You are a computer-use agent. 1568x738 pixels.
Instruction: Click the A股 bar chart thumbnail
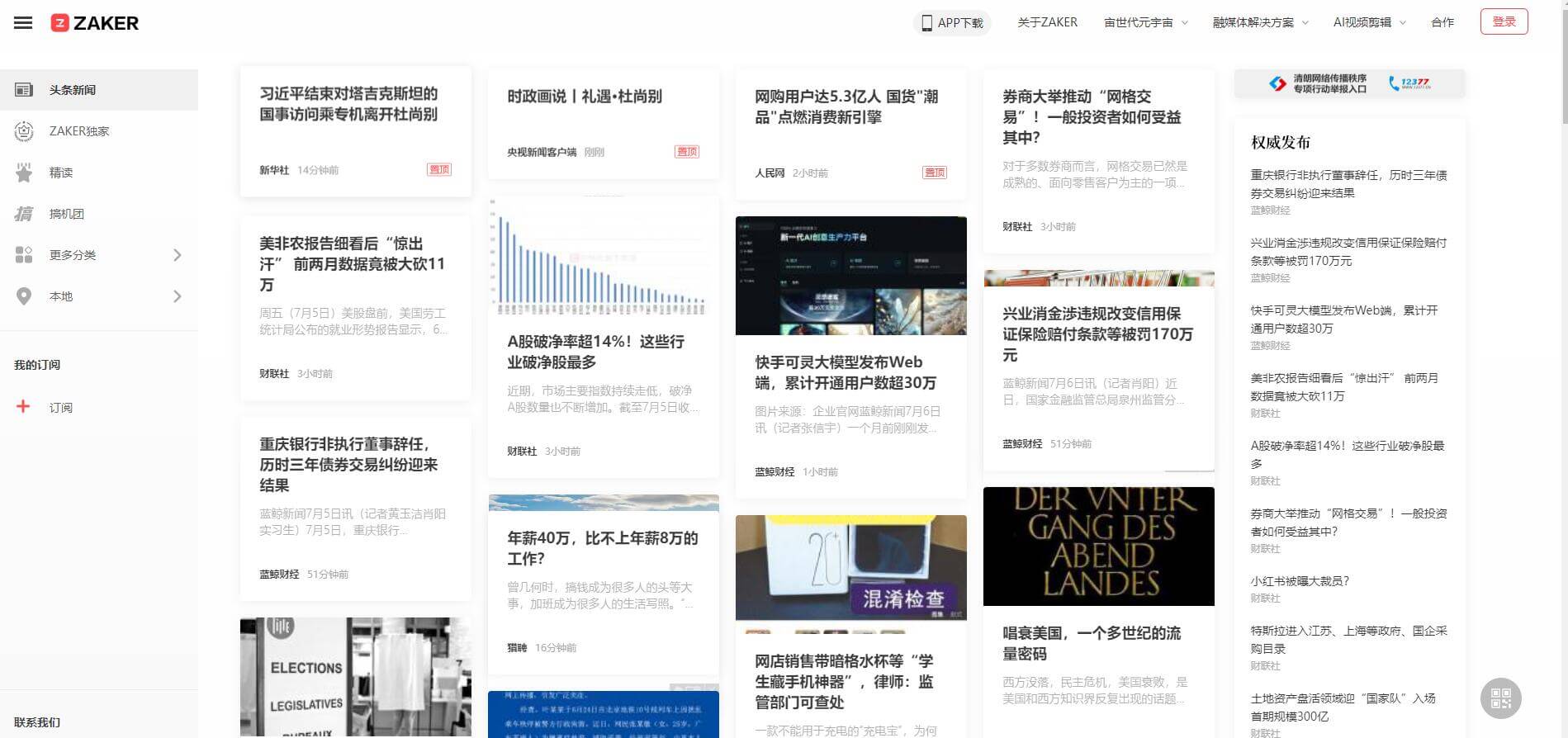coord(604,256)
